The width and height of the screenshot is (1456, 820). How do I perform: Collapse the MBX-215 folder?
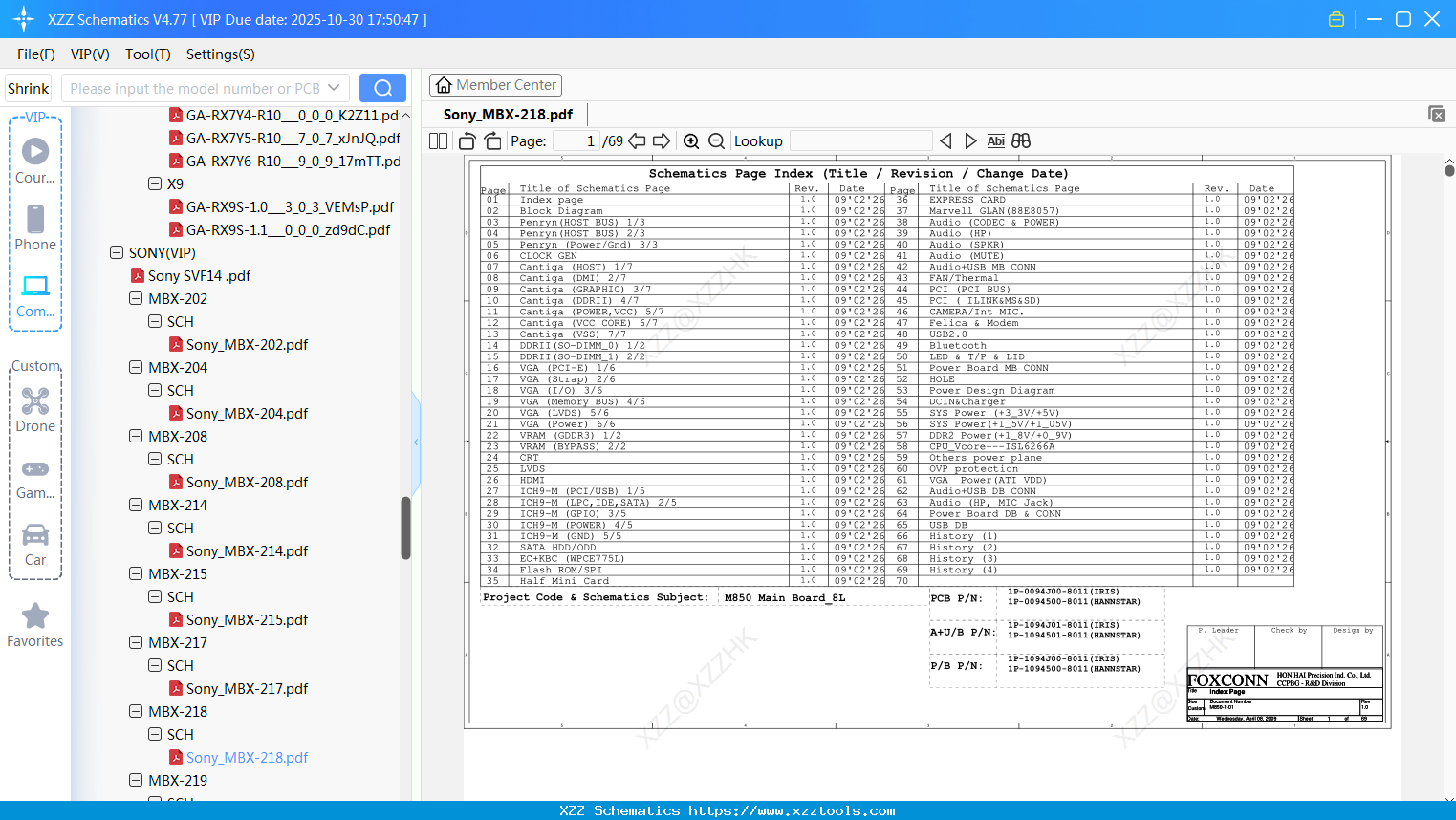click(x=136, y=573)
